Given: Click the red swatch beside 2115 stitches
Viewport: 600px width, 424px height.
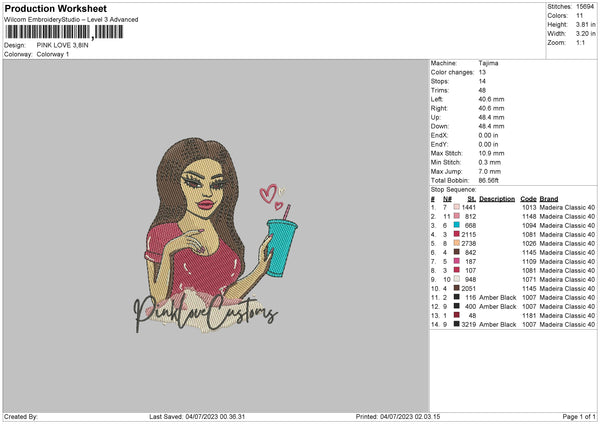Looking at the screenshot, I should click(x=457, y=234).
